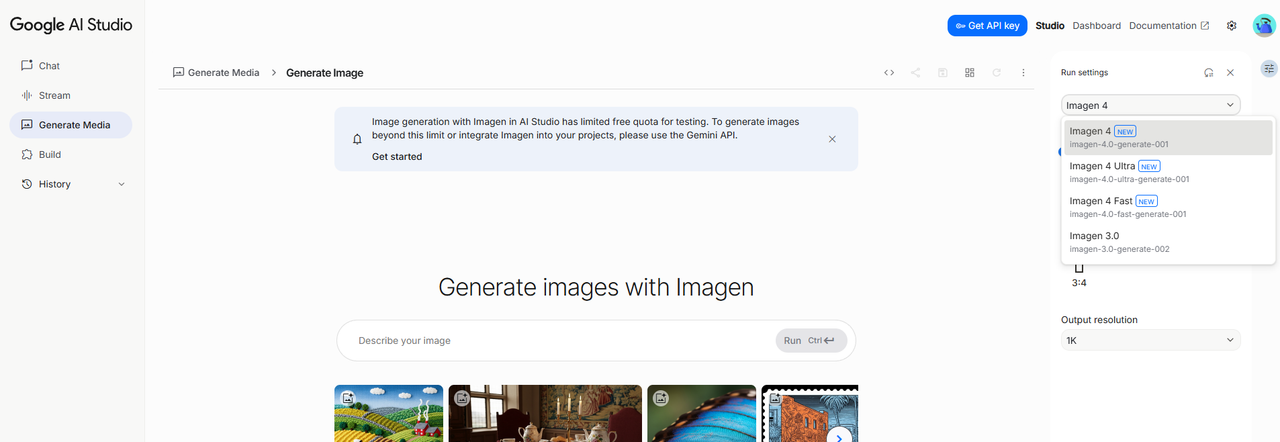Choose the 3:4 aspect ratio option
Image resolution: width=1280 pixels, height=442 pixels.
[1079, 276]
